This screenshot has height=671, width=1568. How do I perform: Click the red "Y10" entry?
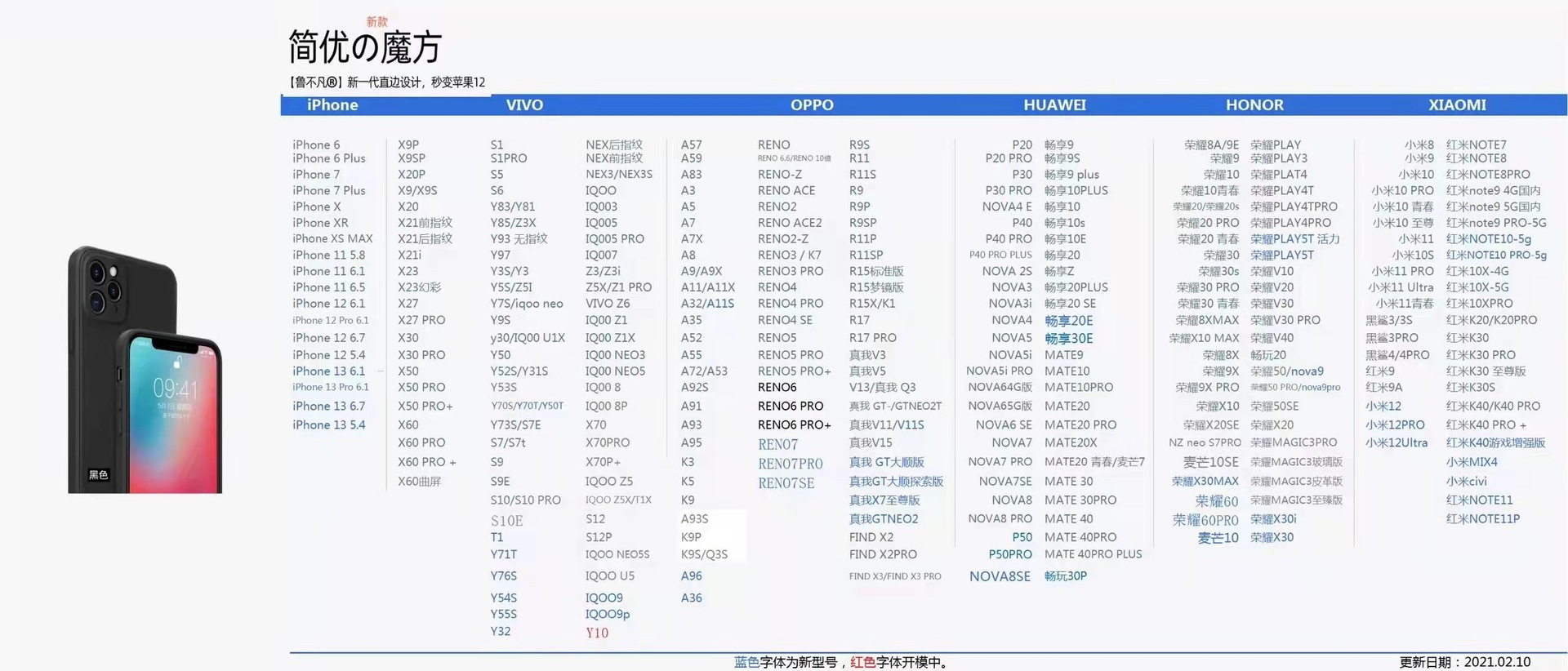(597, 633)
